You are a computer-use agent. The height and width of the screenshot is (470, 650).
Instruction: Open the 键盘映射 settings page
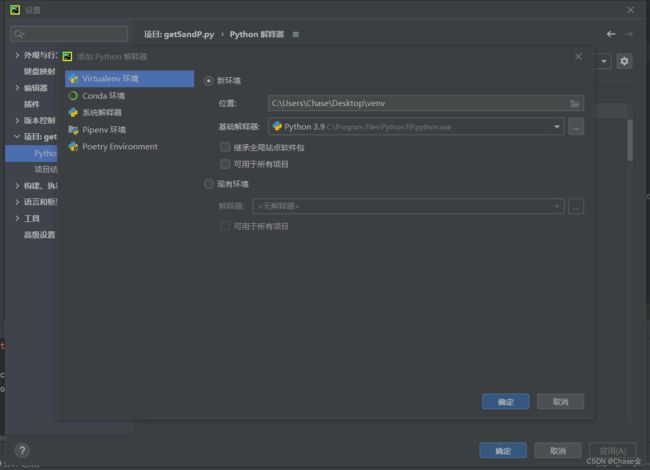point(39,71)
